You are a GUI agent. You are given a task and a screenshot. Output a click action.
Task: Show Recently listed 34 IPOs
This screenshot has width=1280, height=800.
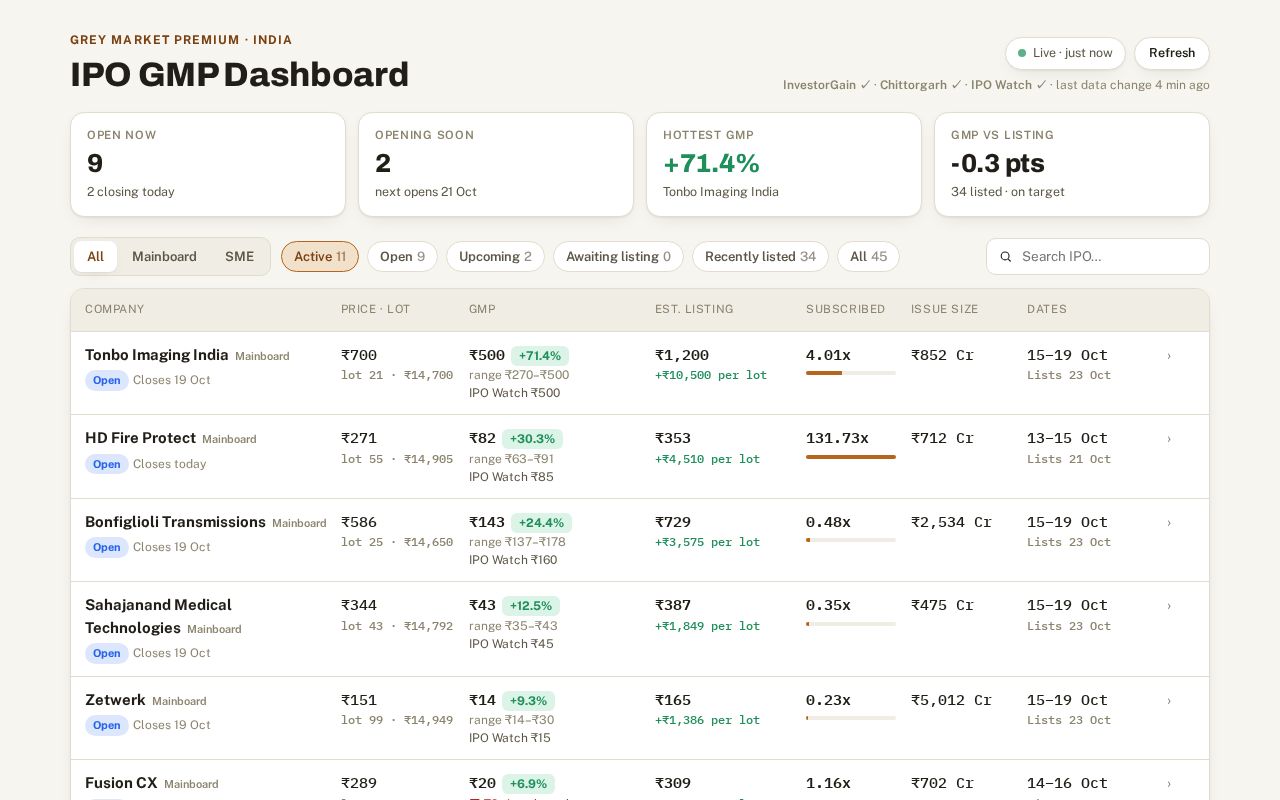(x=760, y=256)
